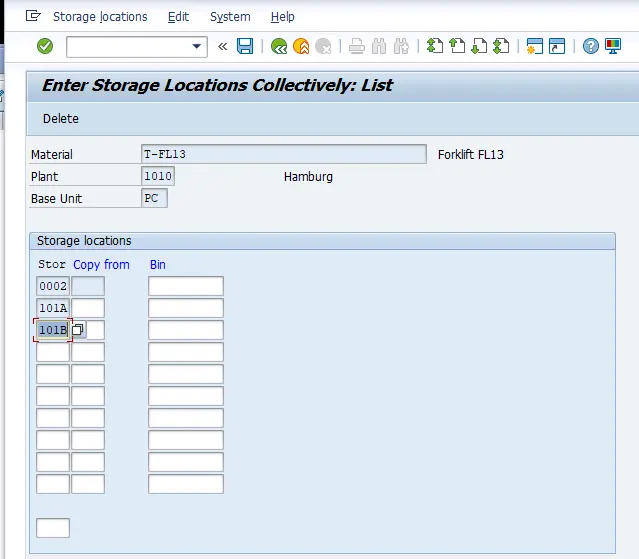
Task: Open the Storage locations menu
Action: [99, 17]
